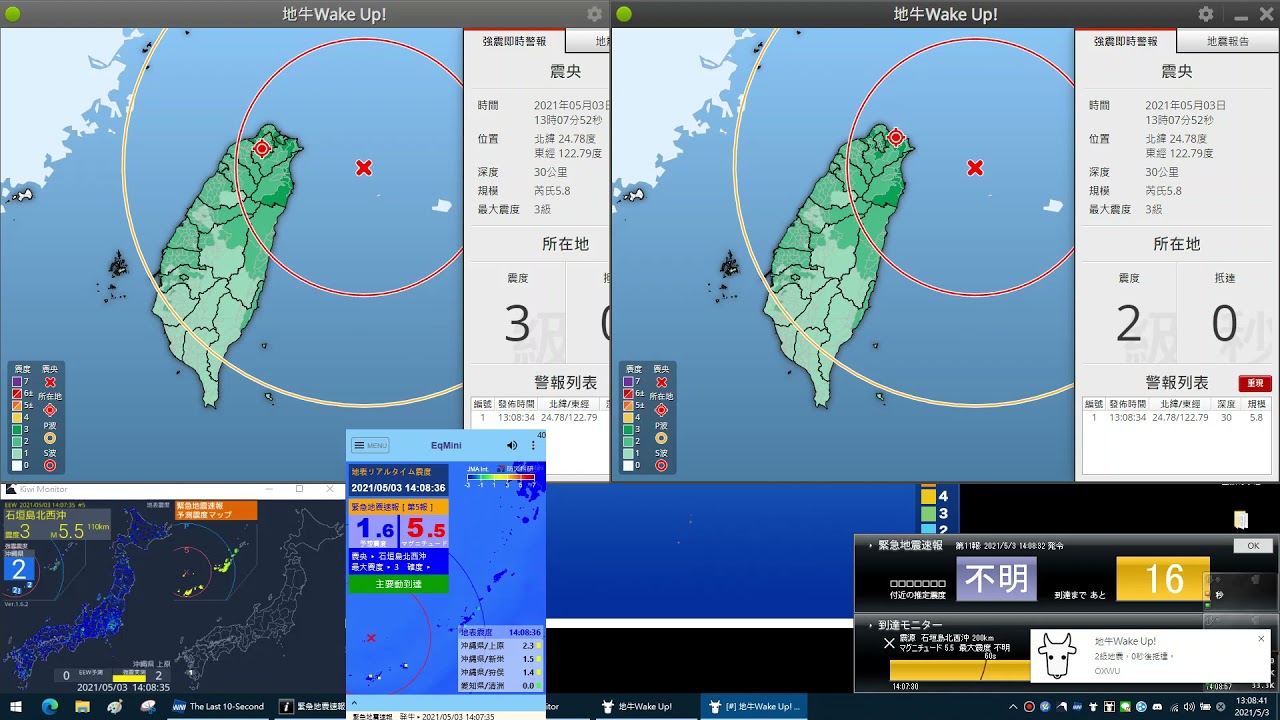Select alert row 1 in left window 警報列表
Viewport: 1280px width, 720px height.
click(538, 418)
